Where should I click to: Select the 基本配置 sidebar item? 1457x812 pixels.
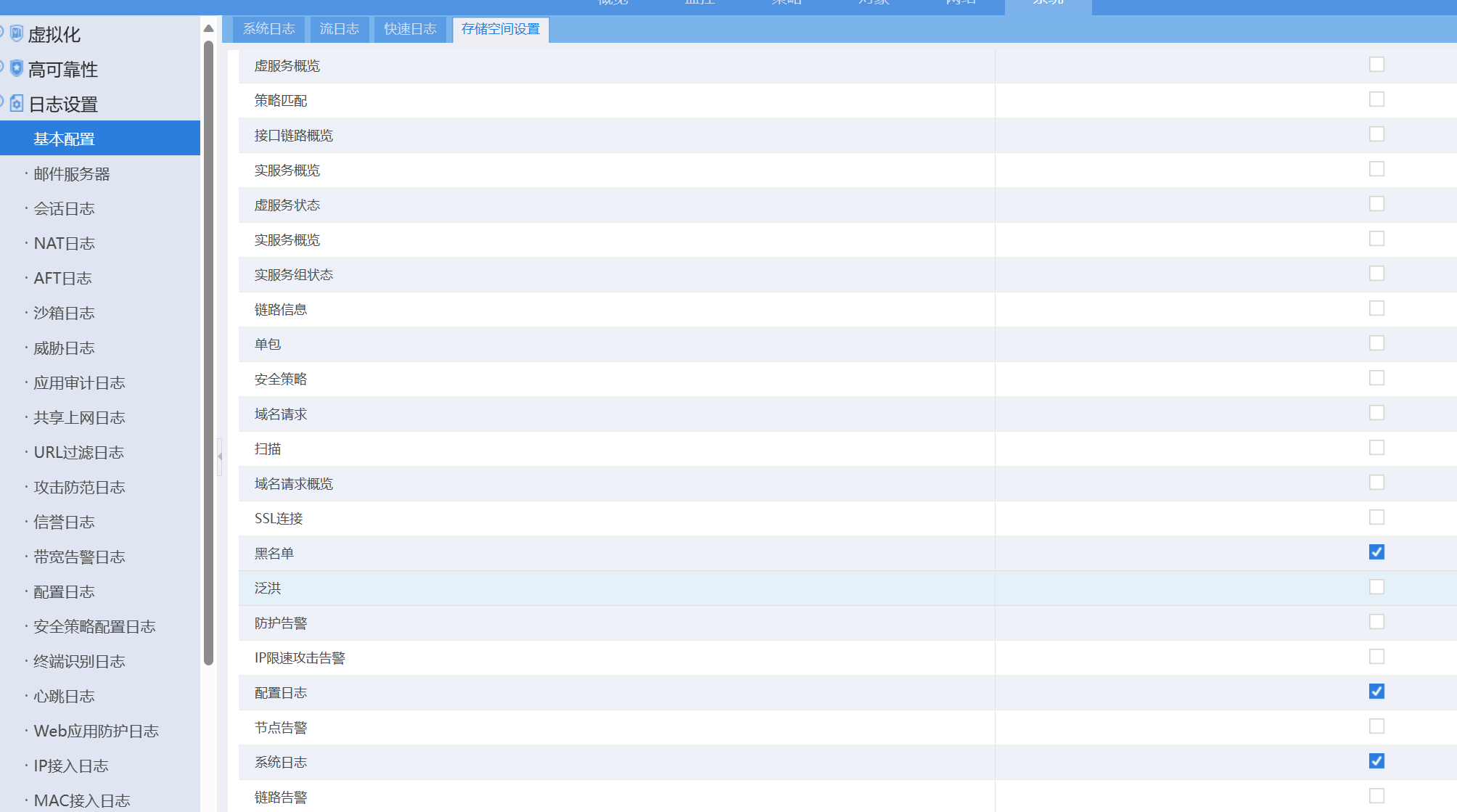[64, 139]
